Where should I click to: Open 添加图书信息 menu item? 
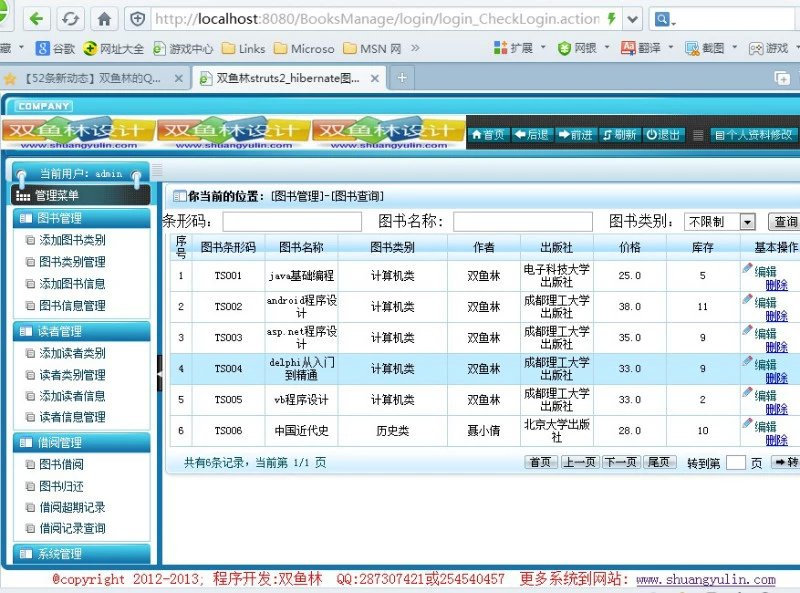(x=72, y=284)
